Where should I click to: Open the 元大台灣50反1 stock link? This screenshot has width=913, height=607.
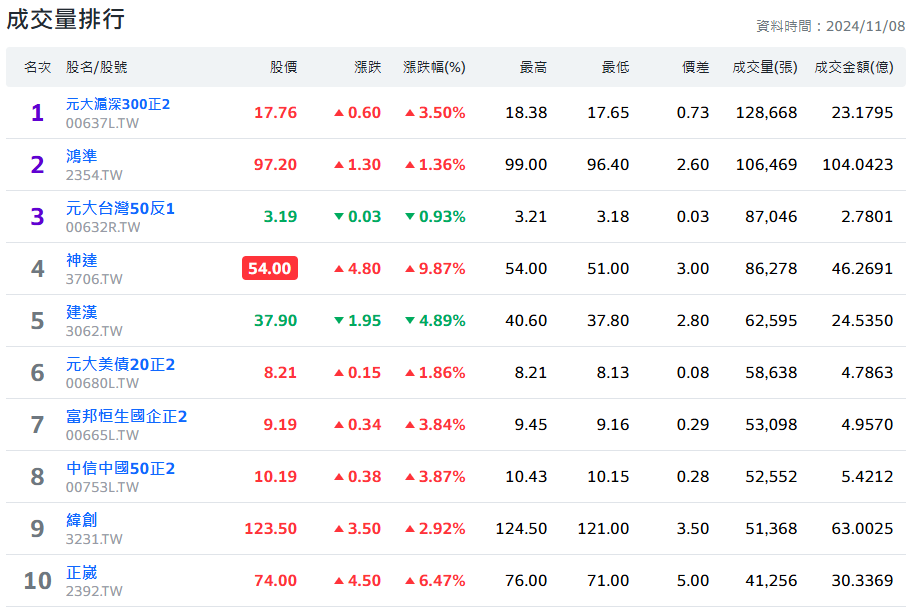pos(120,208)
